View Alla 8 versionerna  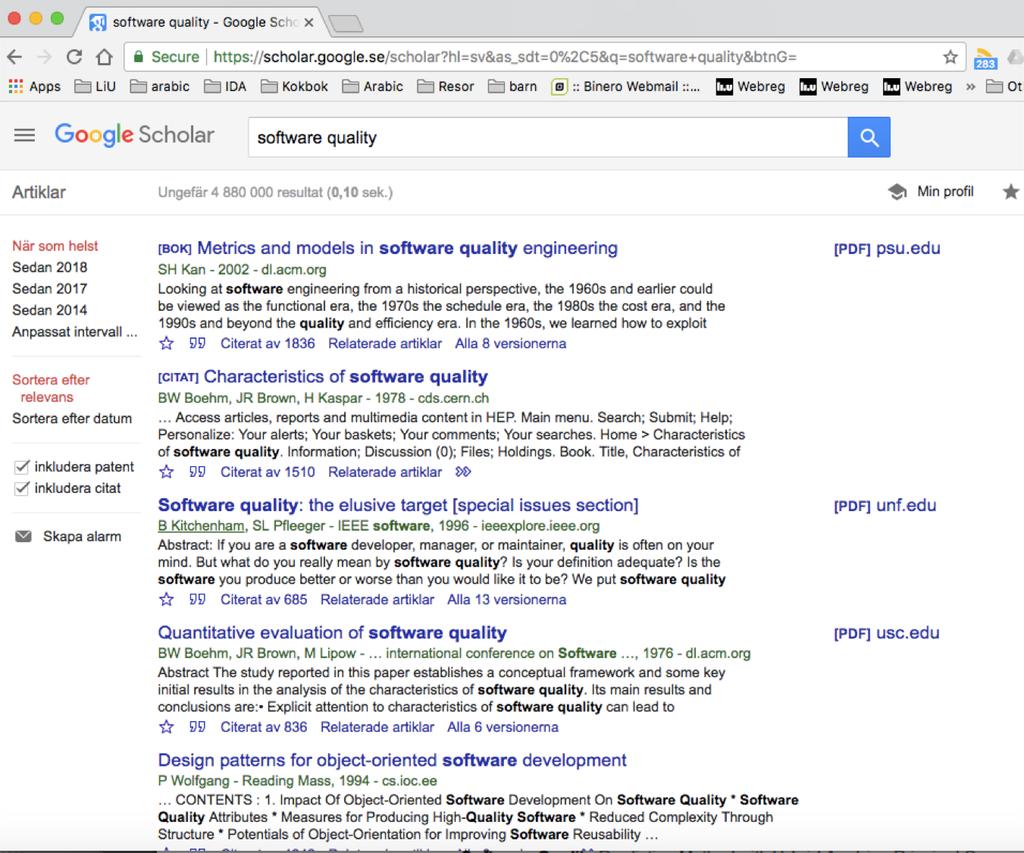[511, 344]
